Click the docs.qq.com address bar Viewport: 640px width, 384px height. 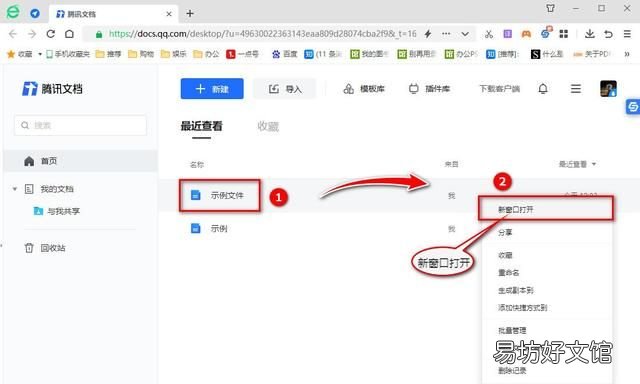pos(262,34)
